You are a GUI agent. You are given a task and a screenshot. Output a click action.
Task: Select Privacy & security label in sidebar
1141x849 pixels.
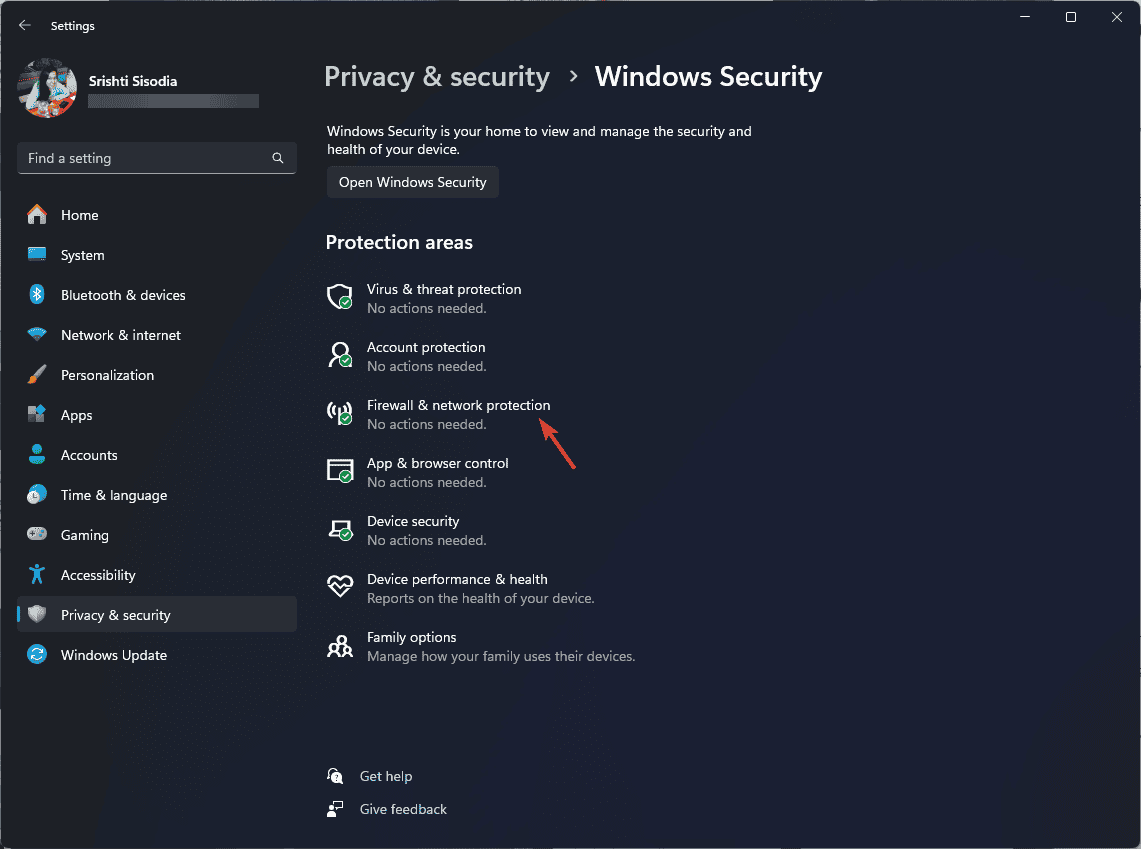point(116,615)
